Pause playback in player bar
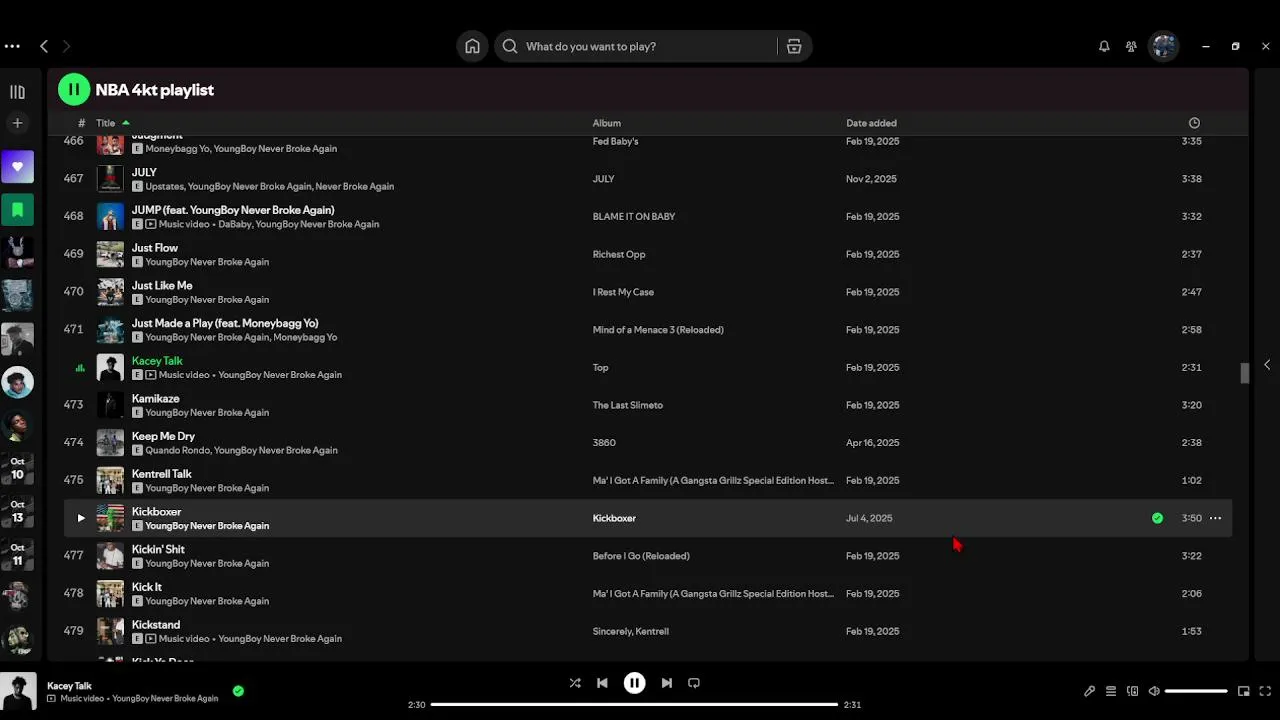Screen dimensions: 1280x720 (x=634, y=683)
